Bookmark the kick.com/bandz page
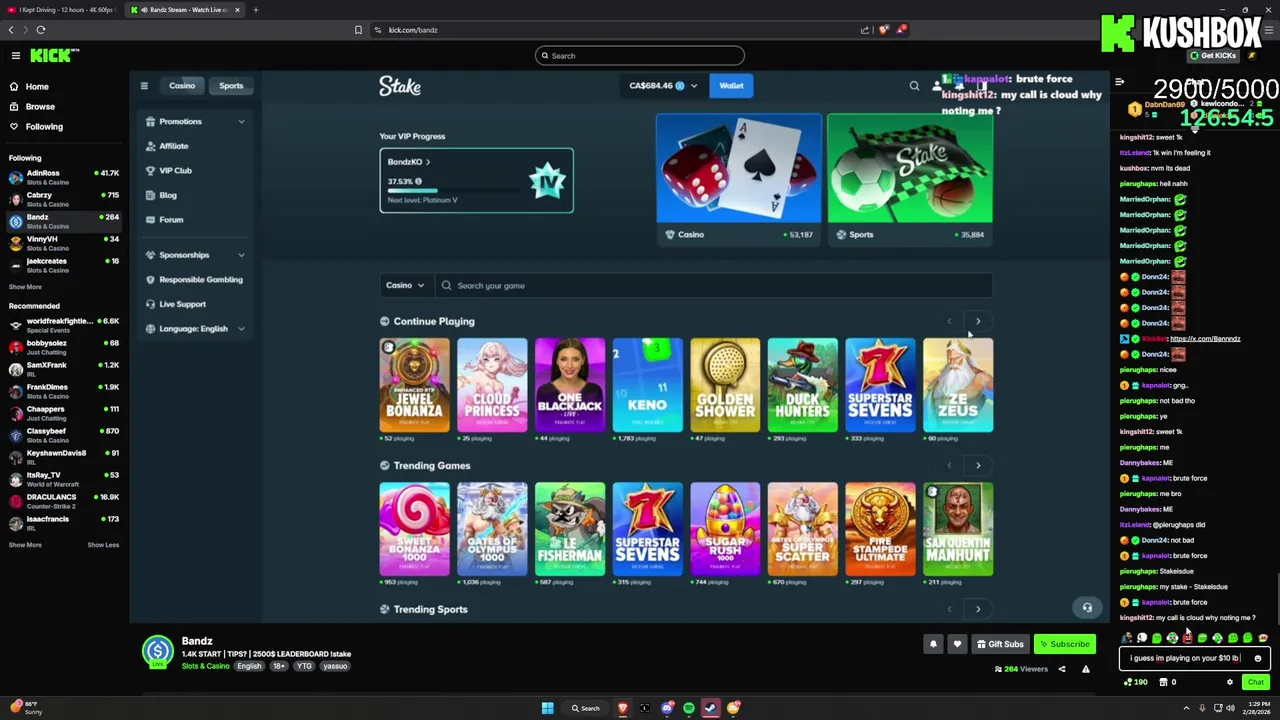Screen dimensions: 1280x720 [x=358, y=30]
